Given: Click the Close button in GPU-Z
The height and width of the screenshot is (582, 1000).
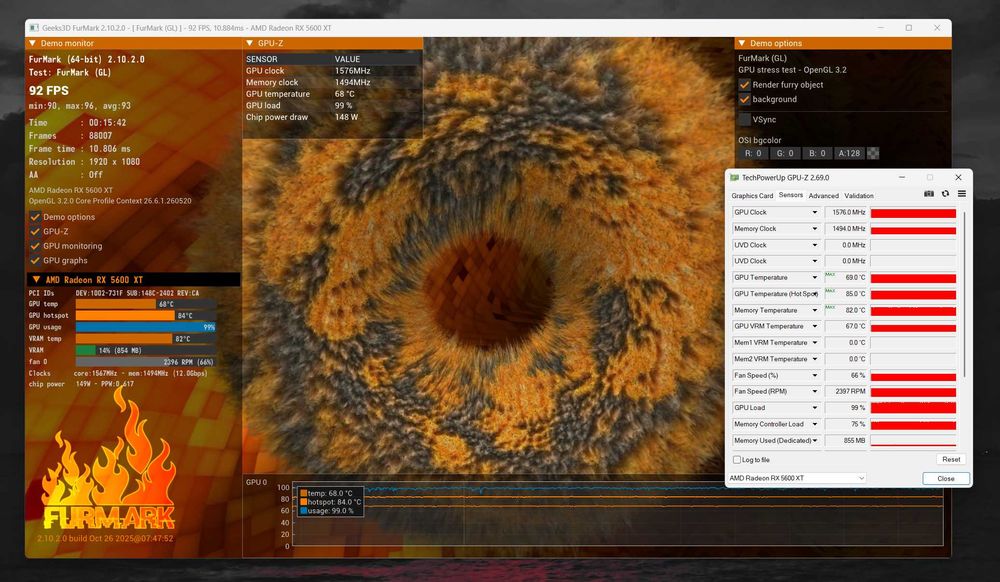Looking at the screenshot, I should [x=946, y=479].
